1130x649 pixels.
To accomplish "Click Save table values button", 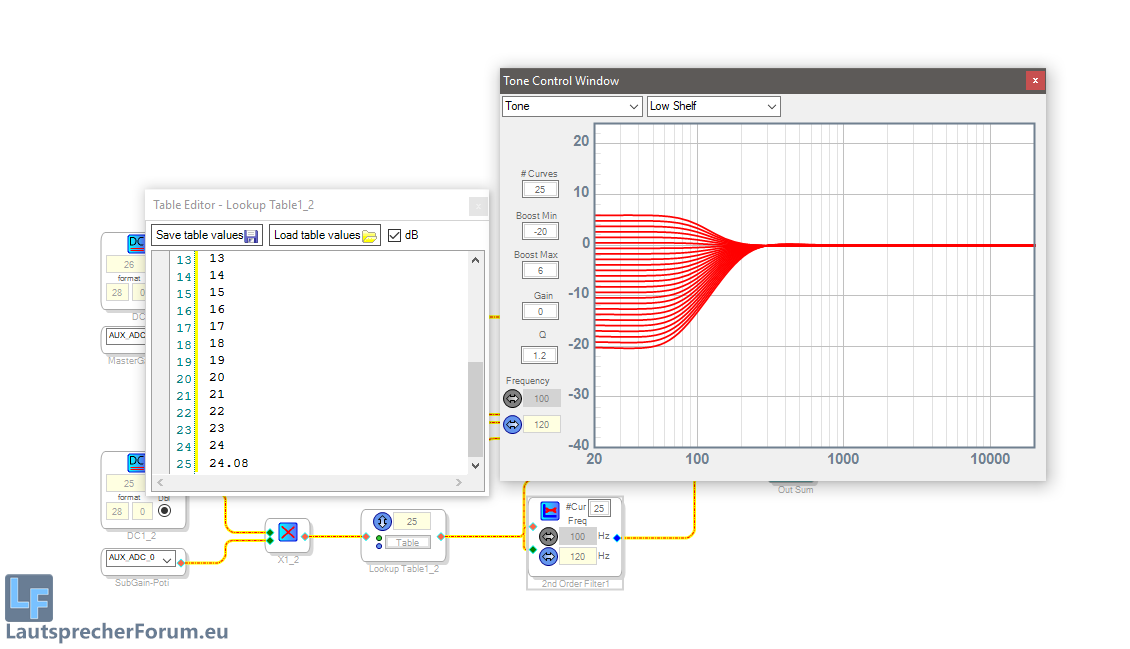I will pyautogui.click(x=206, y=235).
